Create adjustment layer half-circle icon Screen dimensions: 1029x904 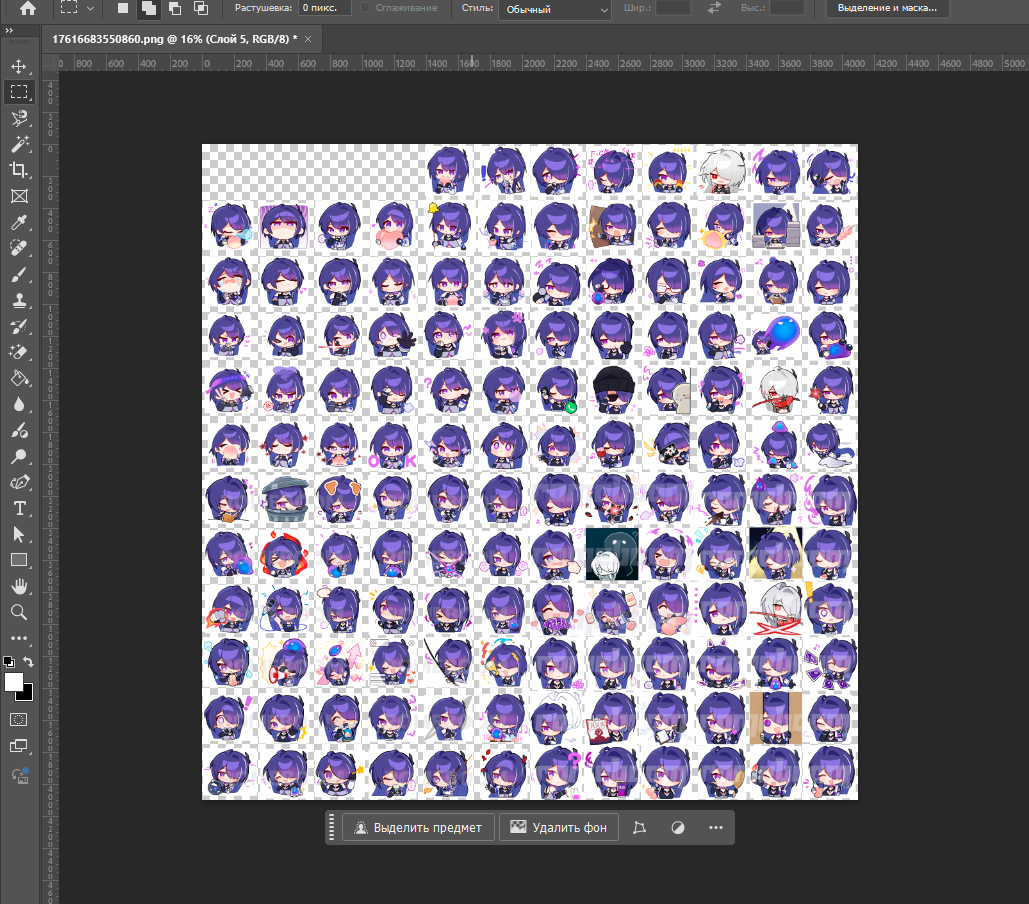click(678, 827)
